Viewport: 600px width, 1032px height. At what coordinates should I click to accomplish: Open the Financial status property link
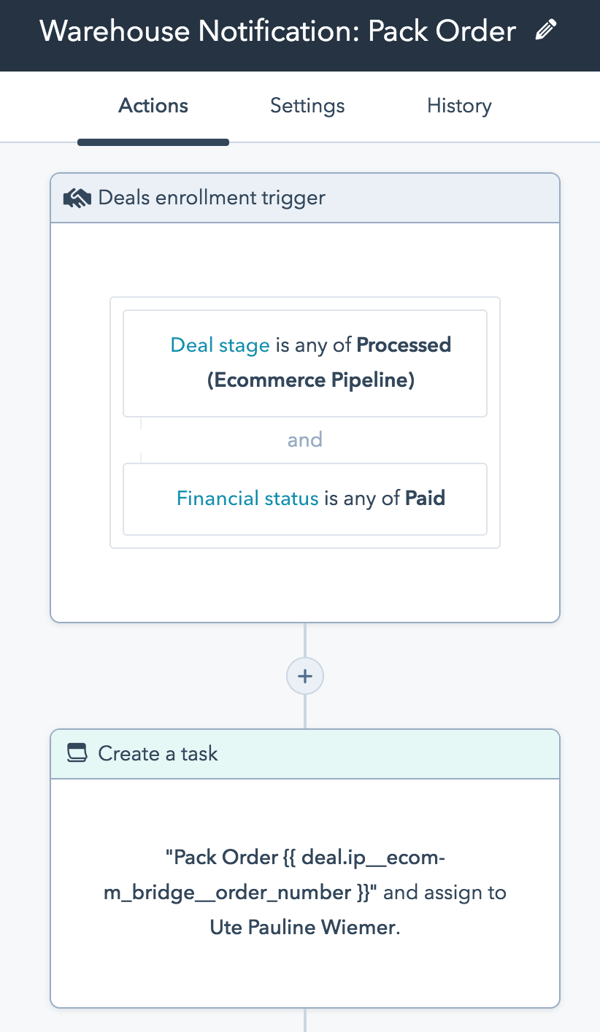pyautogui.click(x=247, y=498)
